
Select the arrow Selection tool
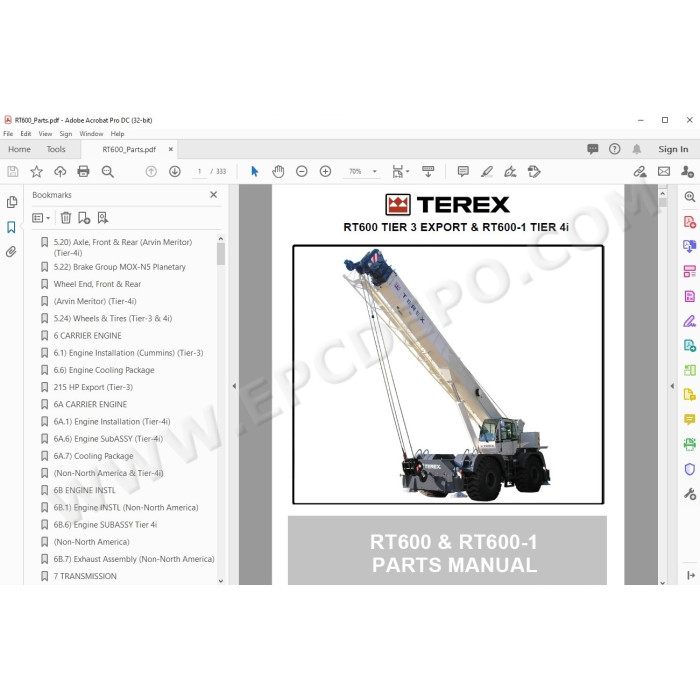pyautogui.click(x=254, y=171)
